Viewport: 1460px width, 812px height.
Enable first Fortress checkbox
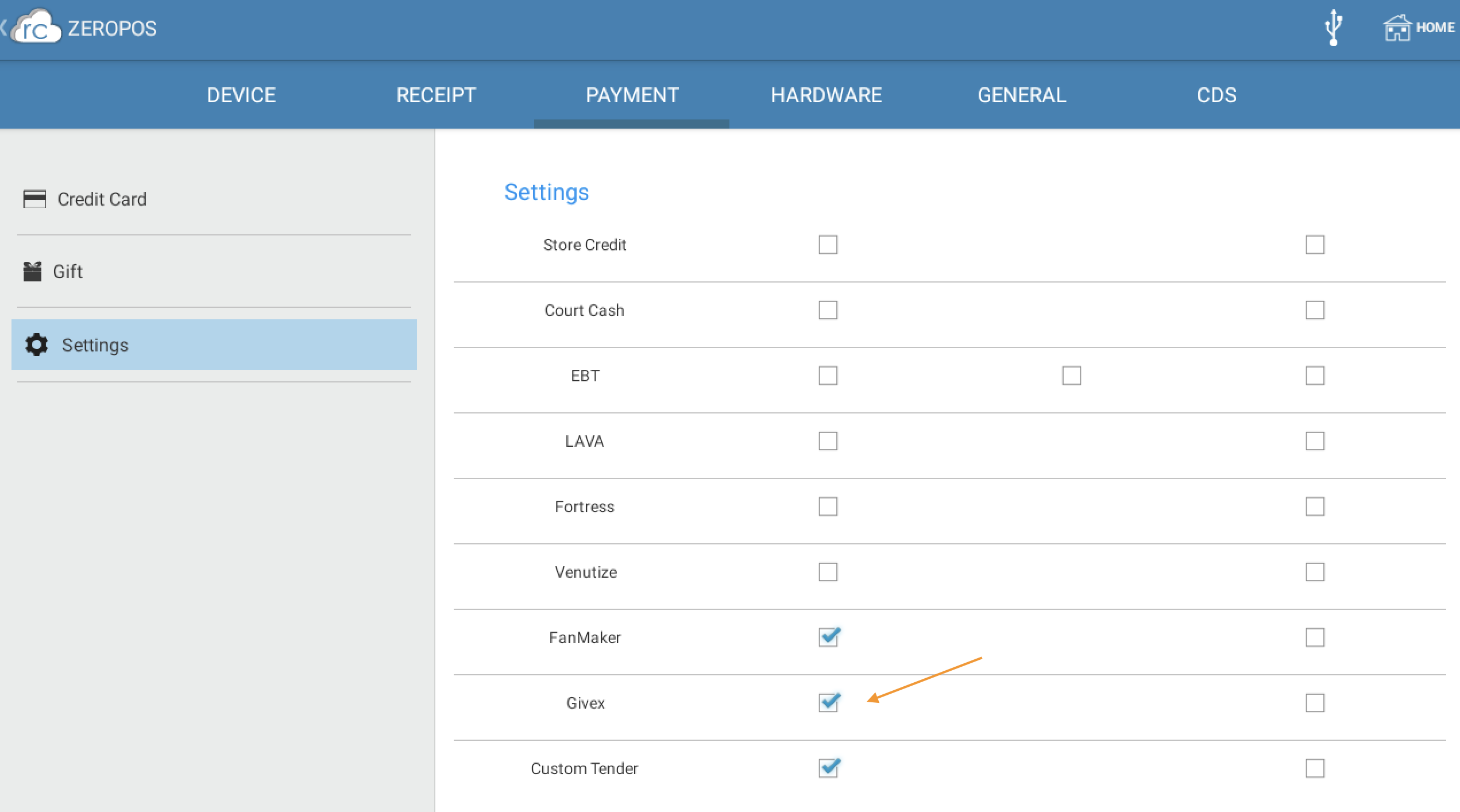pyautogui.click(x=828, y=506)
